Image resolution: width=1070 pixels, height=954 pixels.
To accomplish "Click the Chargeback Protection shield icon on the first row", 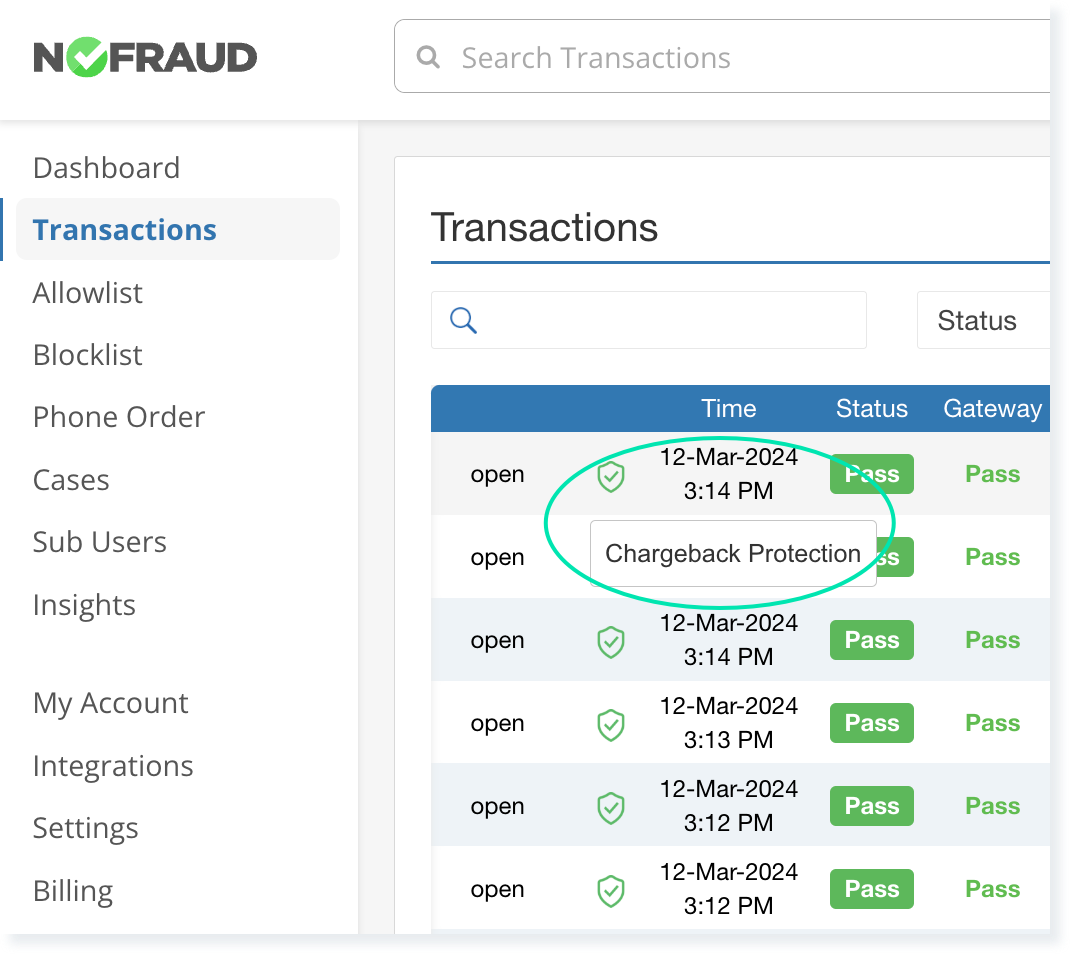I will [610, 477].
